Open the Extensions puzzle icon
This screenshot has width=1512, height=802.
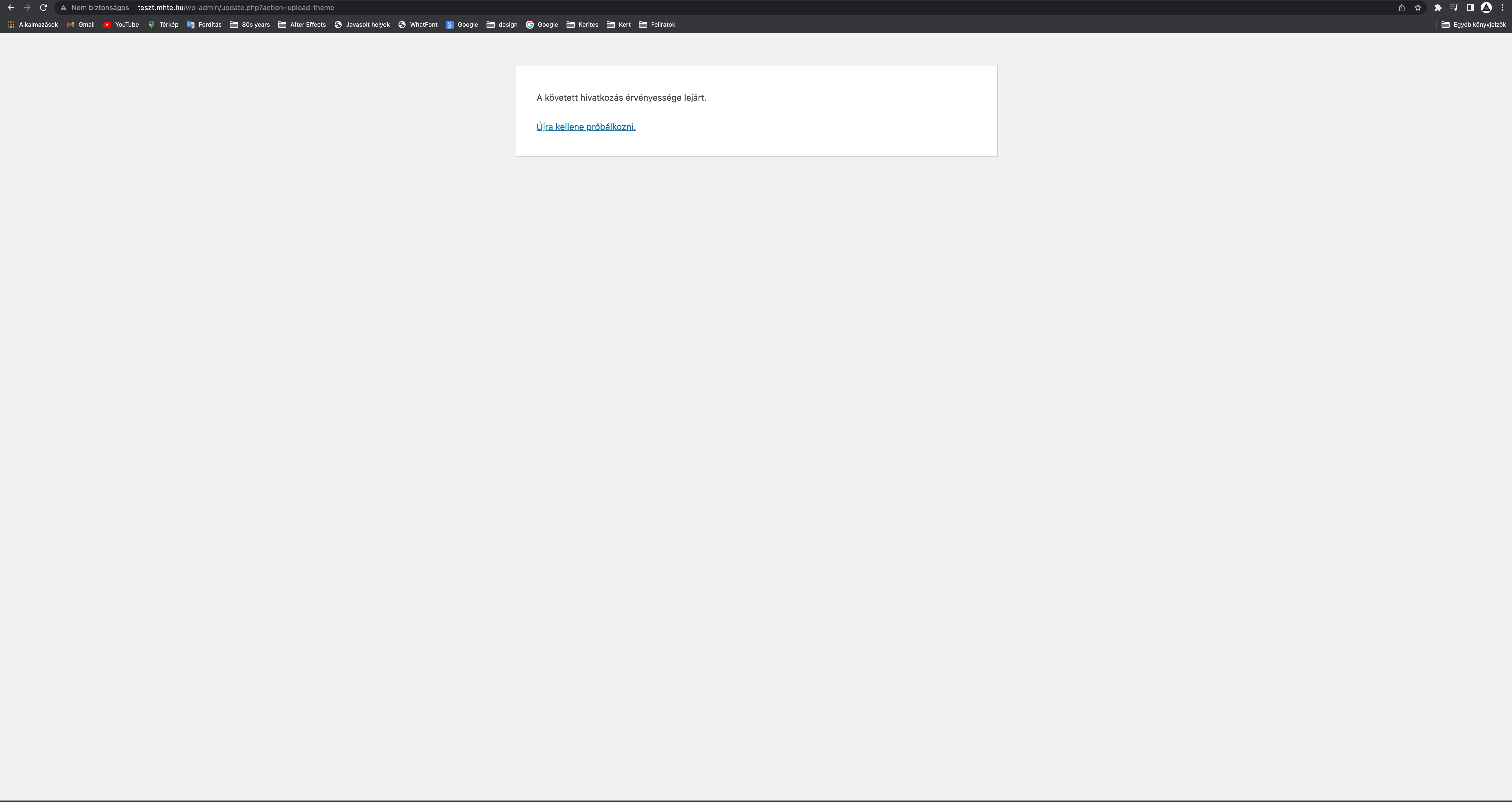(1438, 8)
